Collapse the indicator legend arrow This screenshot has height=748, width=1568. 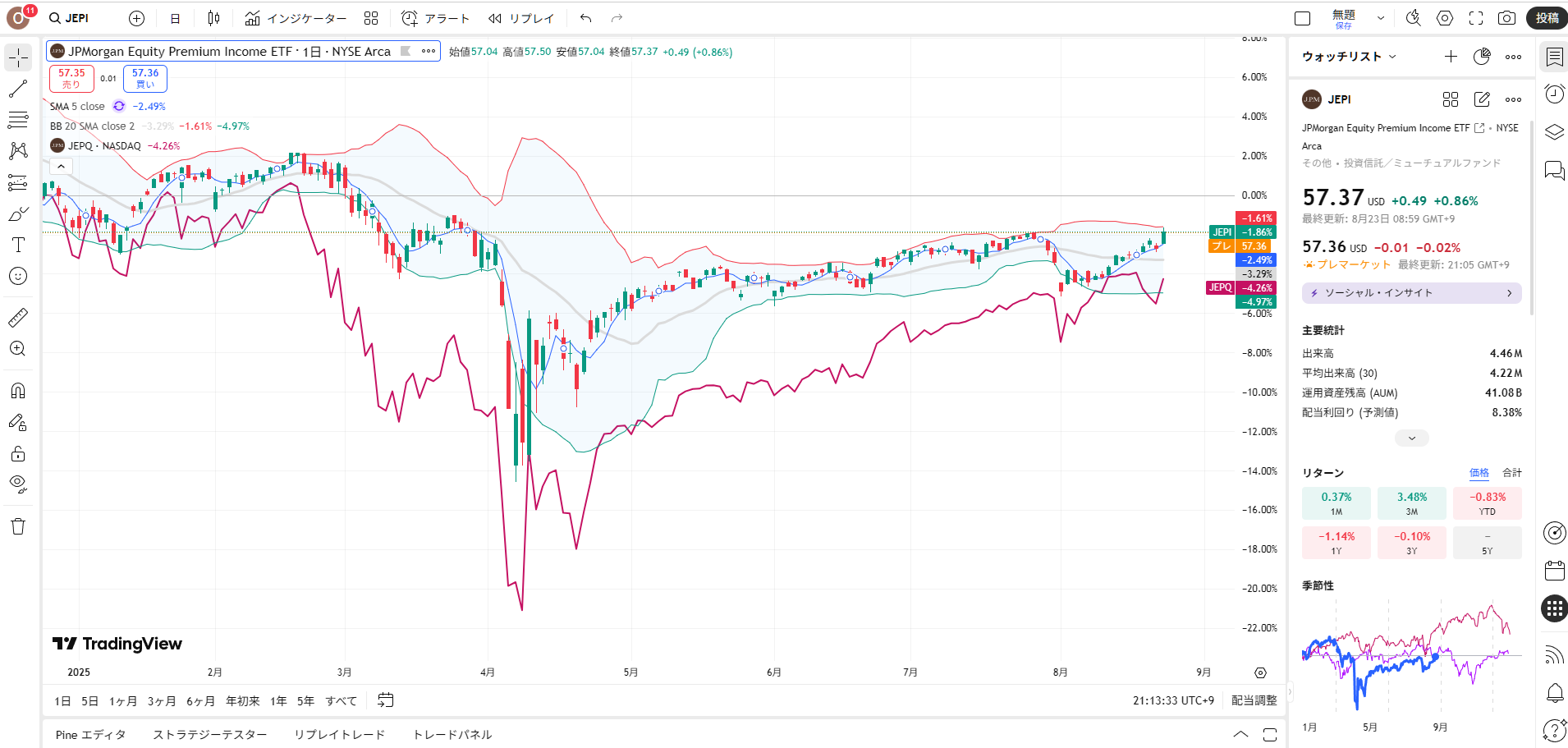61,166
